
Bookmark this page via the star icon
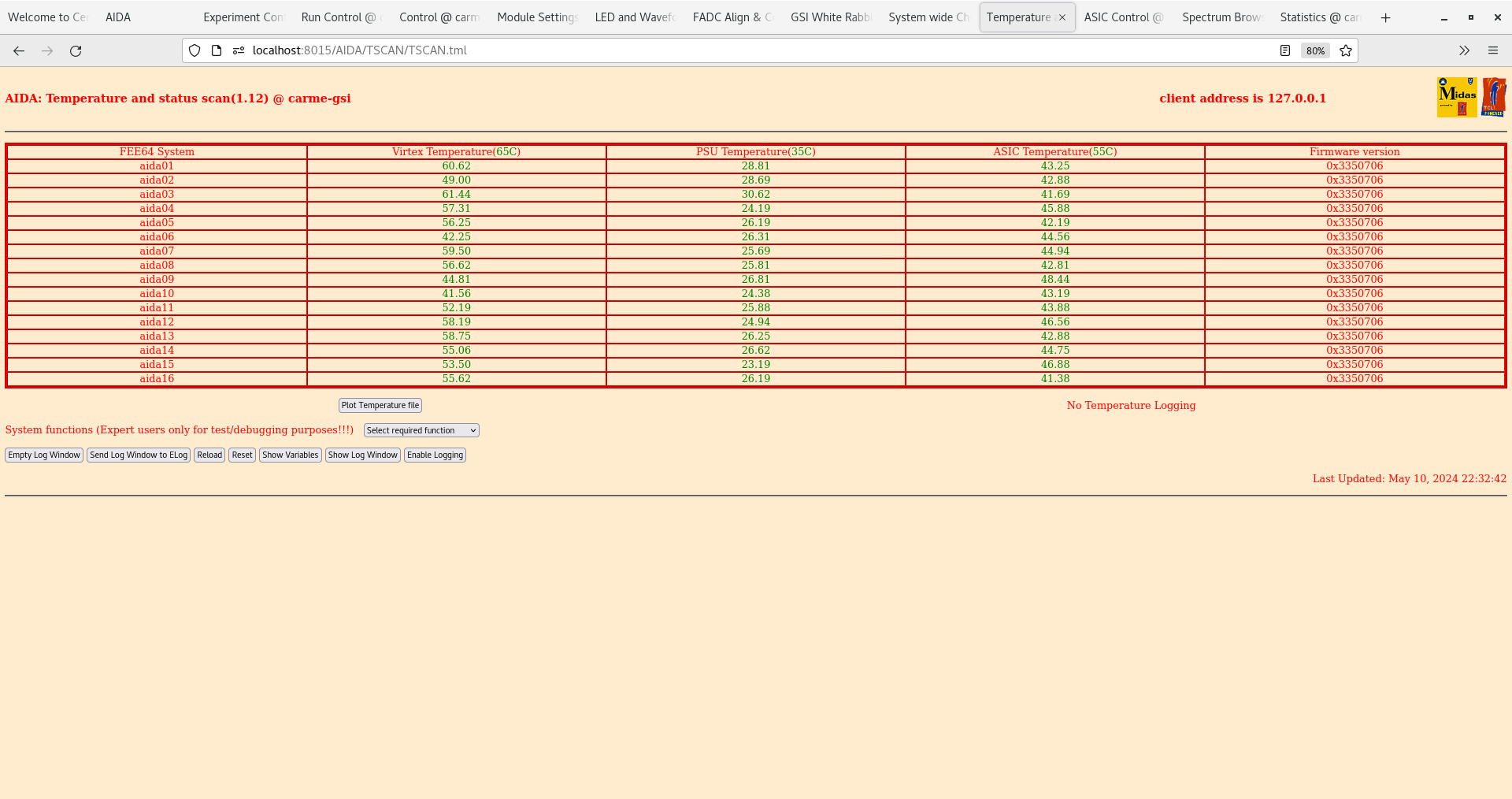(x=1346, y=50)
